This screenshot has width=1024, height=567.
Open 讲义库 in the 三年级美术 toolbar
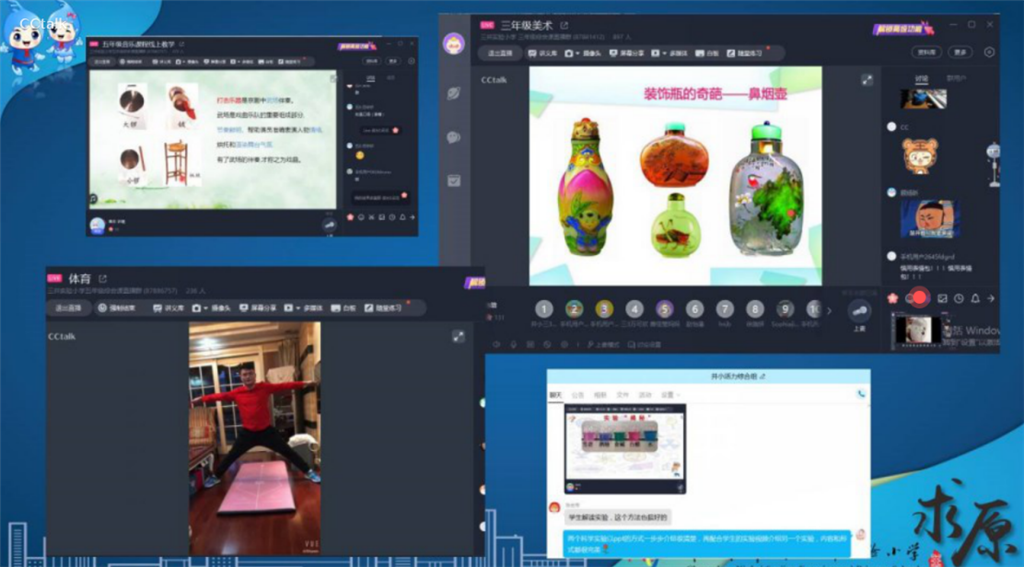pyautogui.click(x=542, y=53)
